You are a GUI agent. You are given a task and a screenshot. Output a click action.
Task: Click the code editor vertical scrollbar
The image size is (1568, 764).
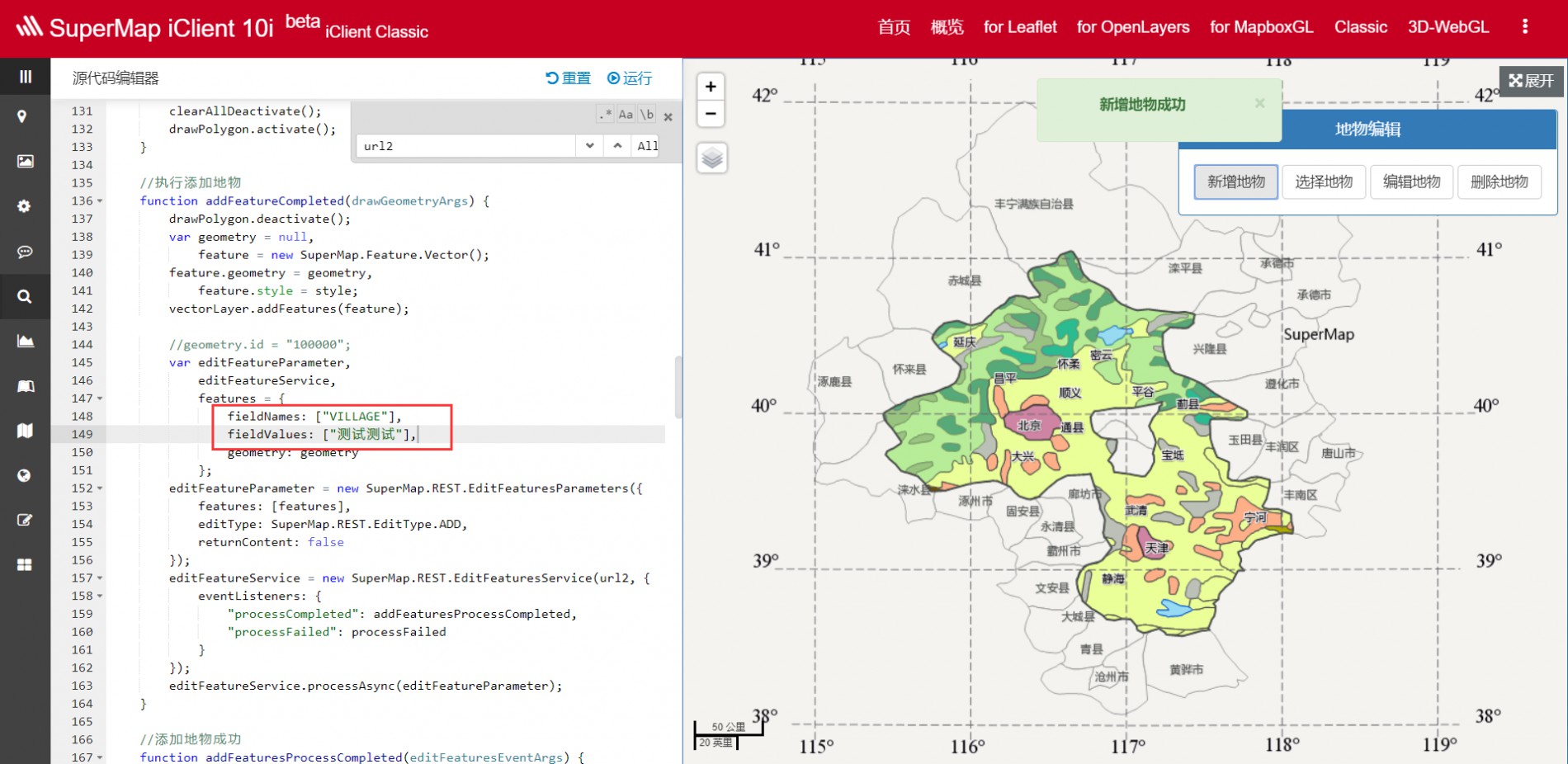pos(678,388)
